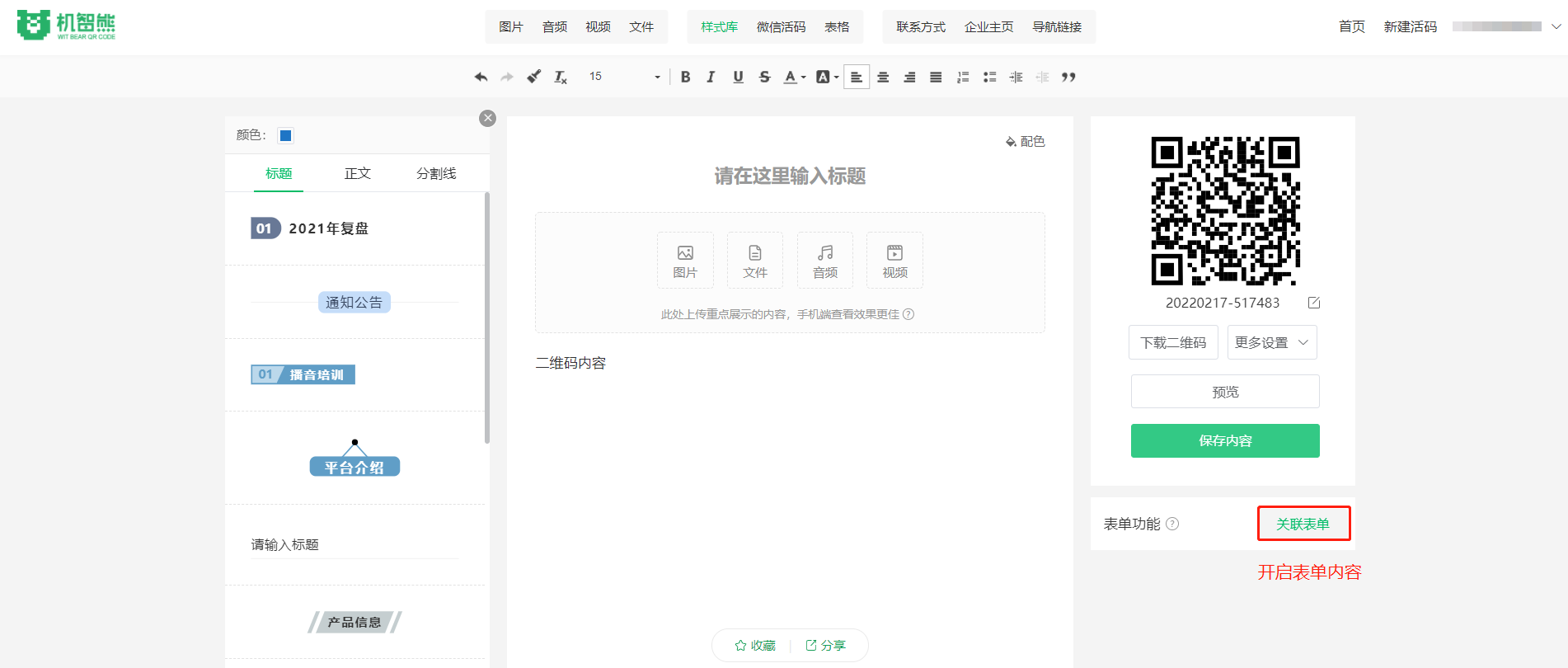Insert a bulleted list

point(989,77)
